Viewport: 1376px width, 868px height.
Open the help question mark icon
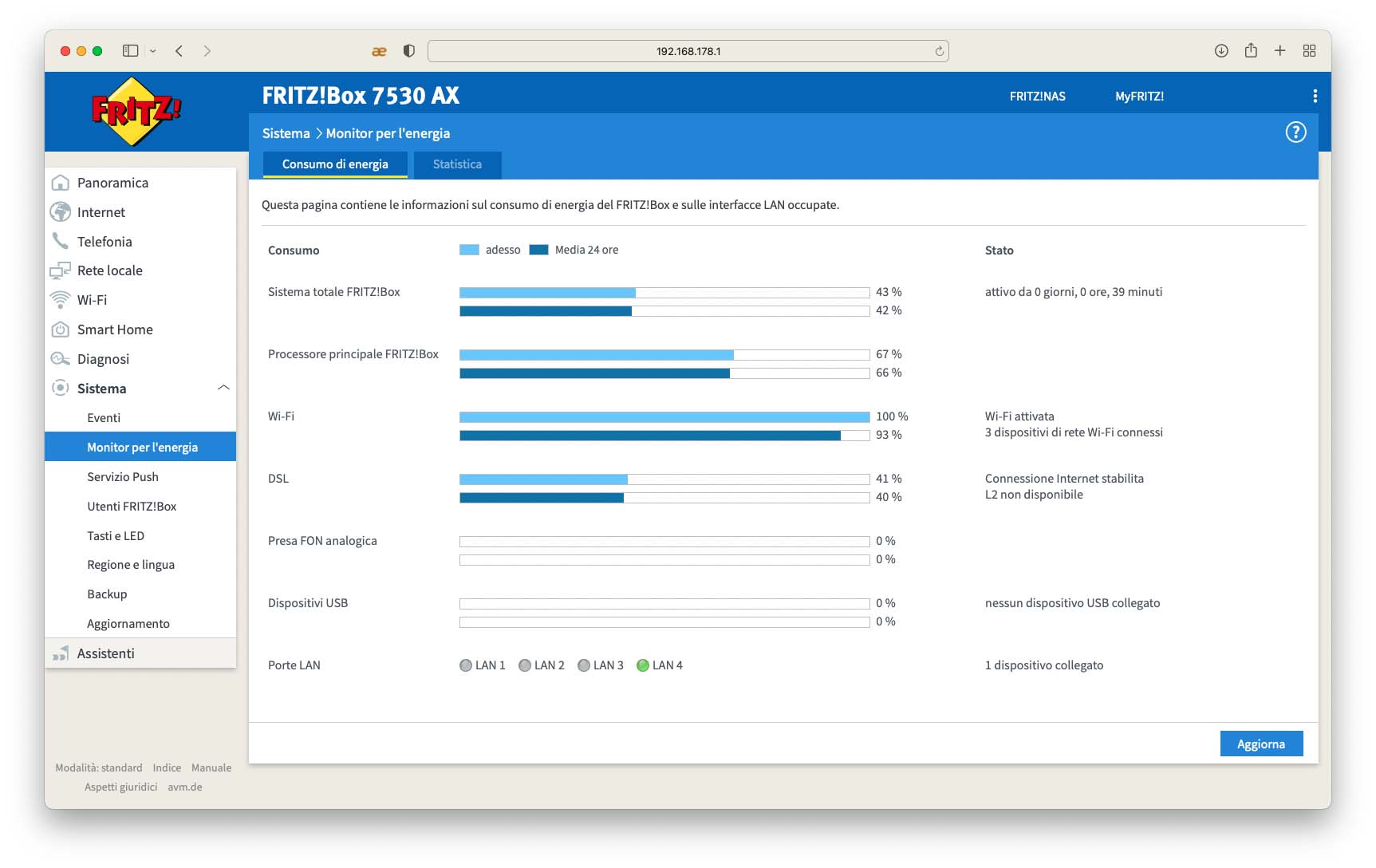coord(1295,132)
